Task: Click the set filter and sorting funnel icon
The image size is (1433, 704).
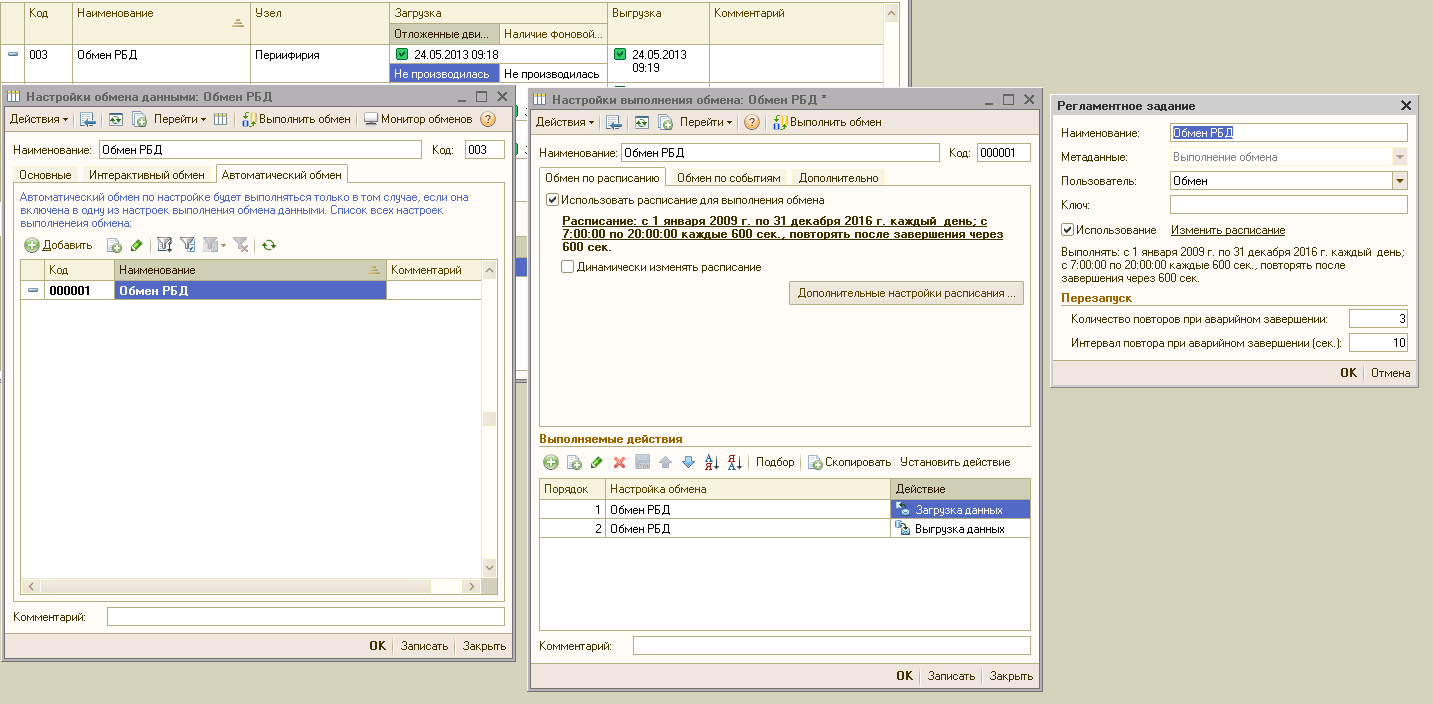Action: [165, 245]
